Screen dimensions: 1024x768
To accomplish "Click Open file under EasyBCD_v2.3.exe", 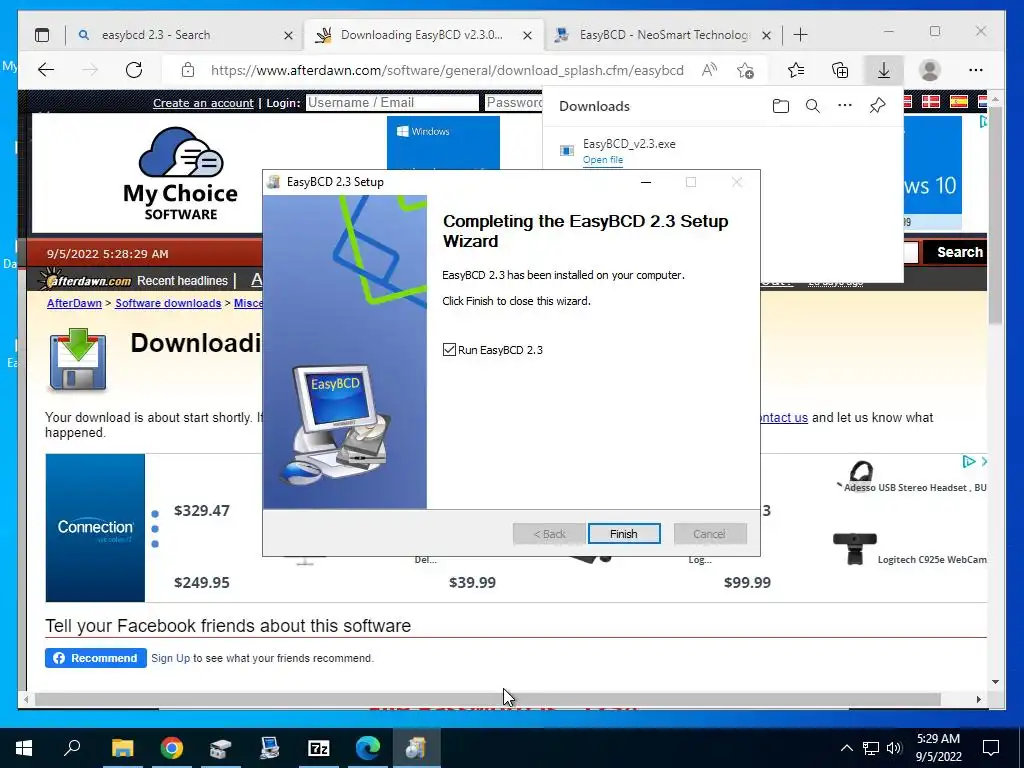I will tap(603, 159).
